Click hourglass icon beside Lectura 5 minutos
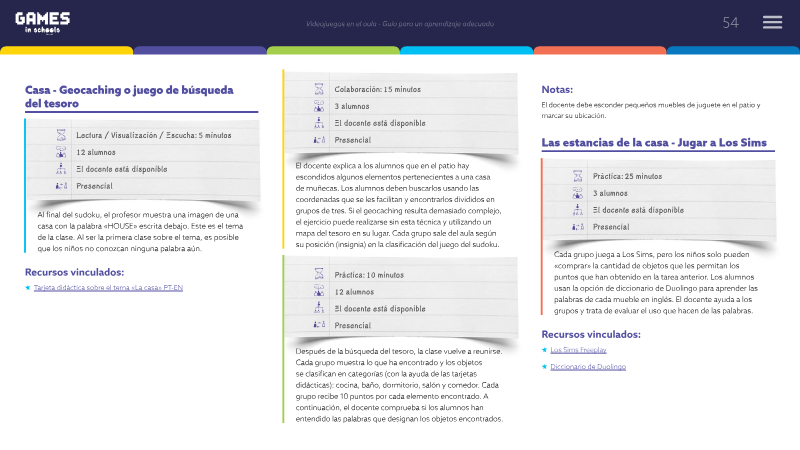 tap(61, 135)
